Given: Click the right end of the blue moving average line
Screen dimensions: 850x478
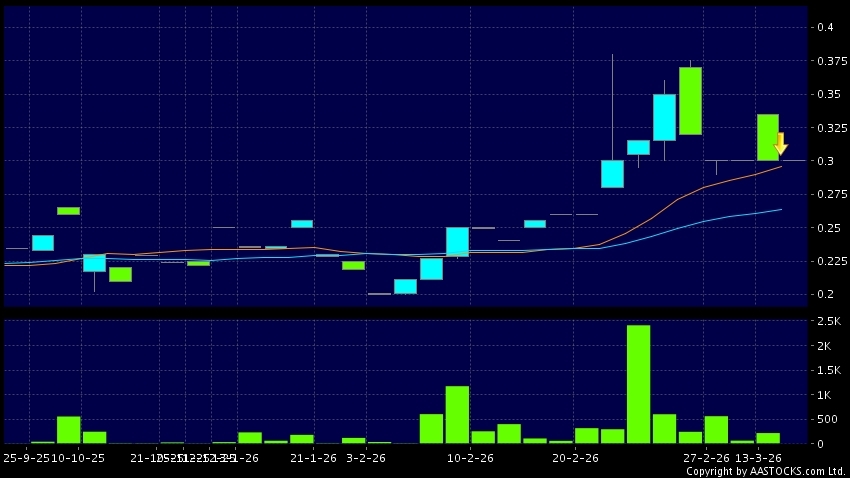Looking at the screenshot, I should click(x=781, y=209).
